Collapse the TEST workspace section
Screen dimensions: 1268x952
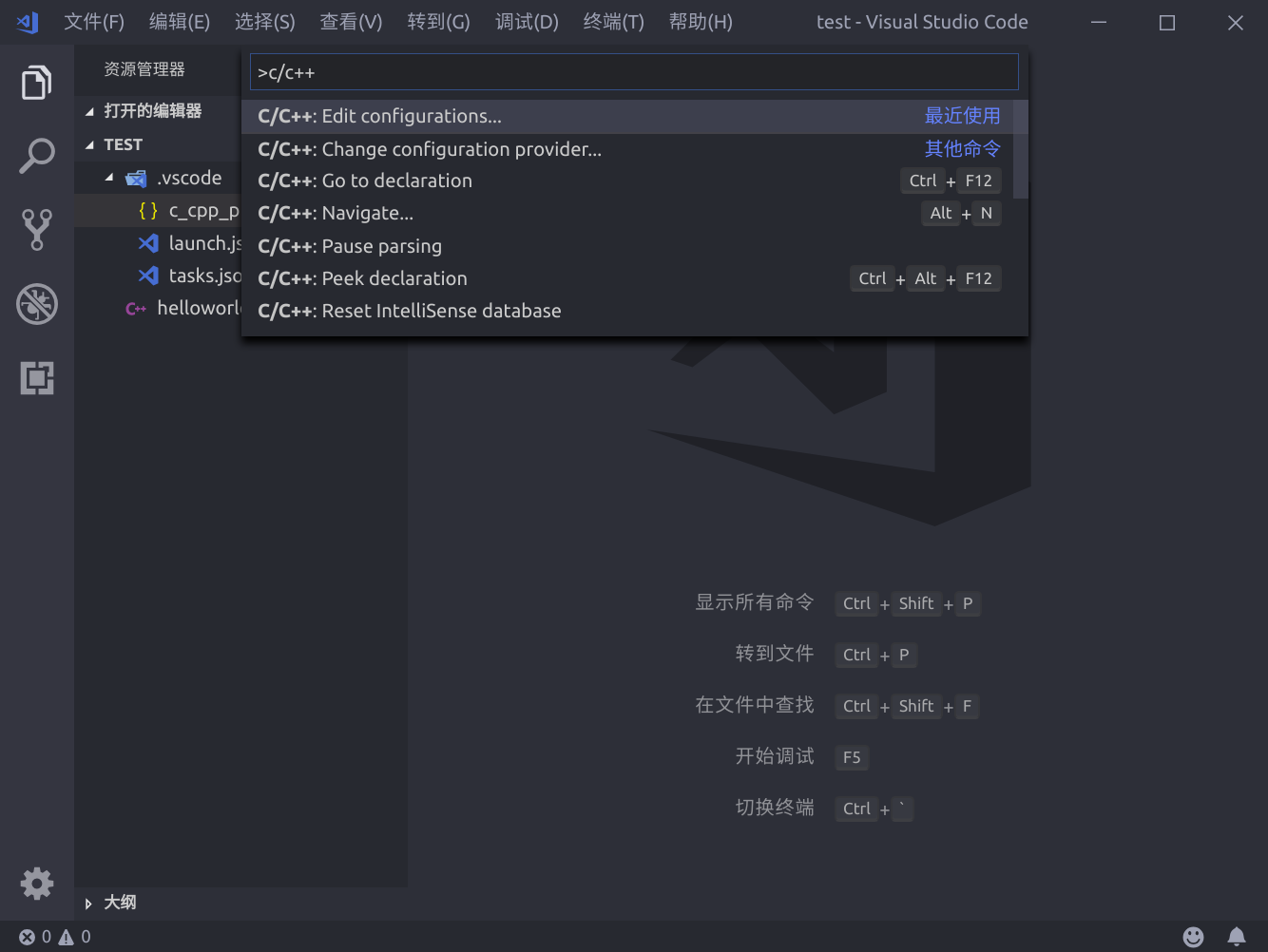89,145
